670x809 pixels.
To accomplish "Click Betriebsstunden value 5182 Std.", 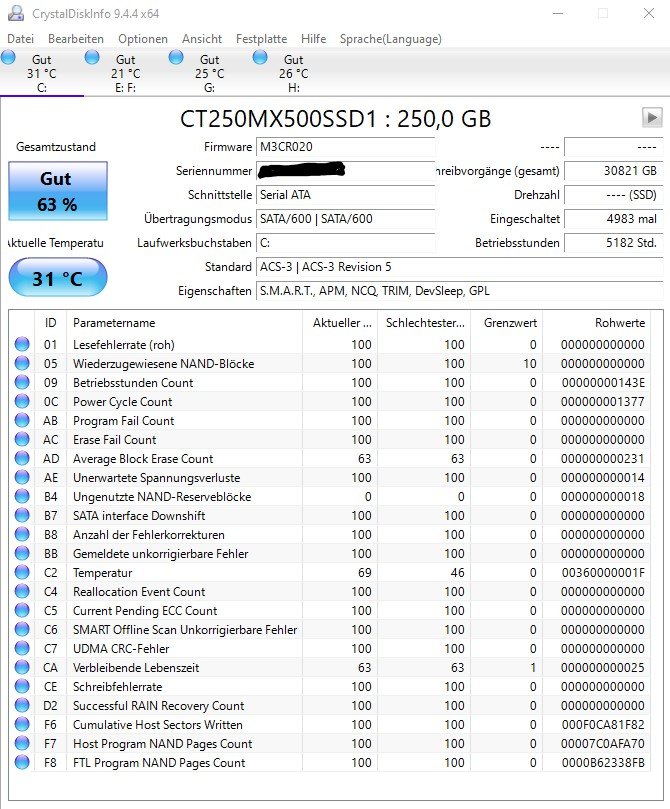I will pyautogui.click(x=614, y=242).
